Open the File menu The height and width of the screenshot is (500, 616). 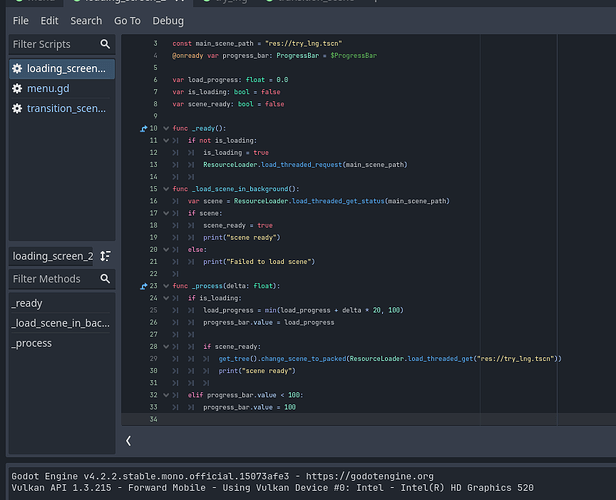pyautogui.click(x=20, y=20)
